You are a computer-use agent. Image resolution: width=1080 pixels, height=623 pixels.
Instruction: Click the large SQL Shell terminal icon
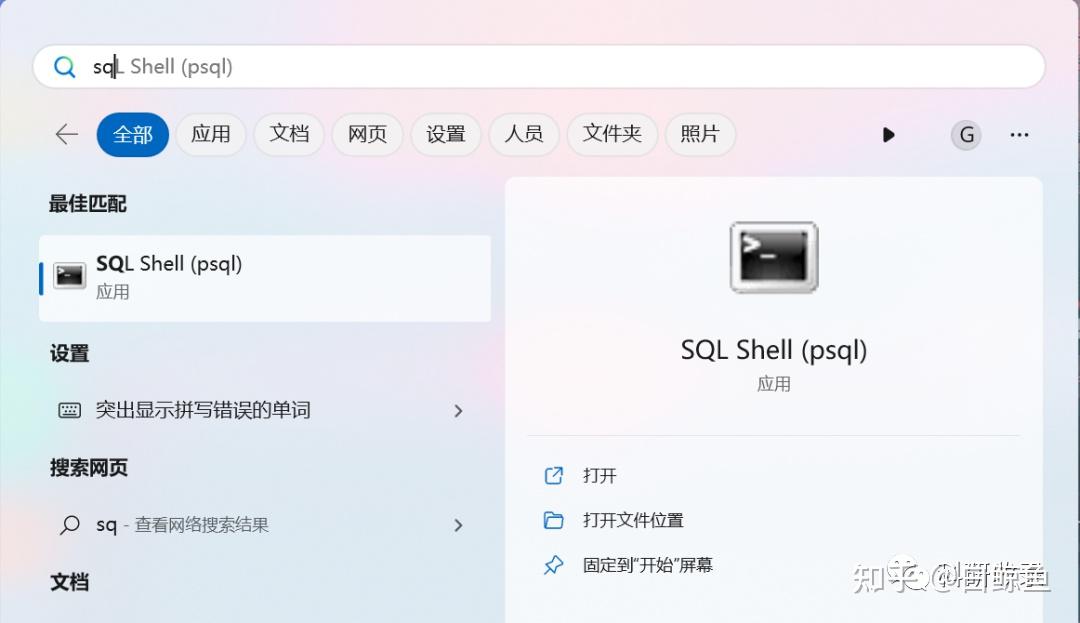[773, 257]
